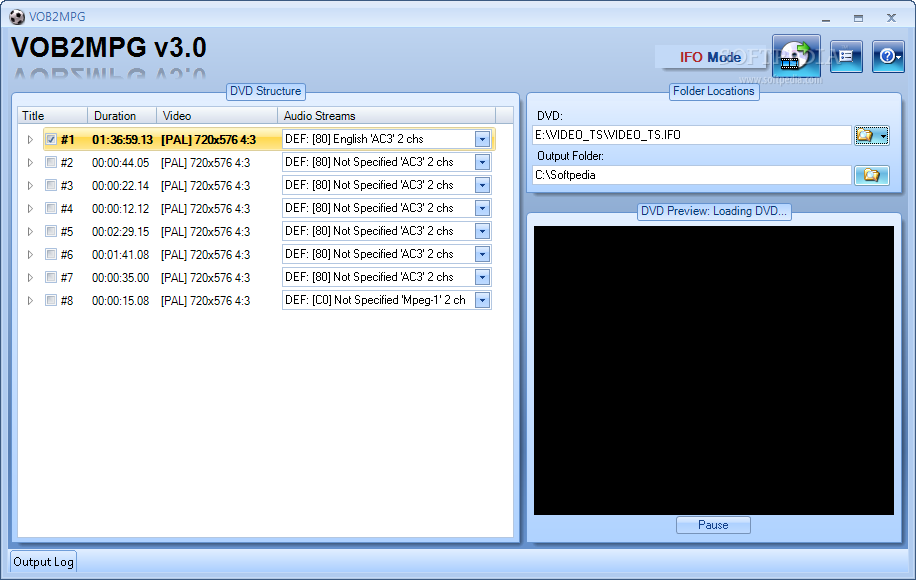916x580 pixels.
Task: Select duration 00:00:22.14 cell
Action: 120,186
